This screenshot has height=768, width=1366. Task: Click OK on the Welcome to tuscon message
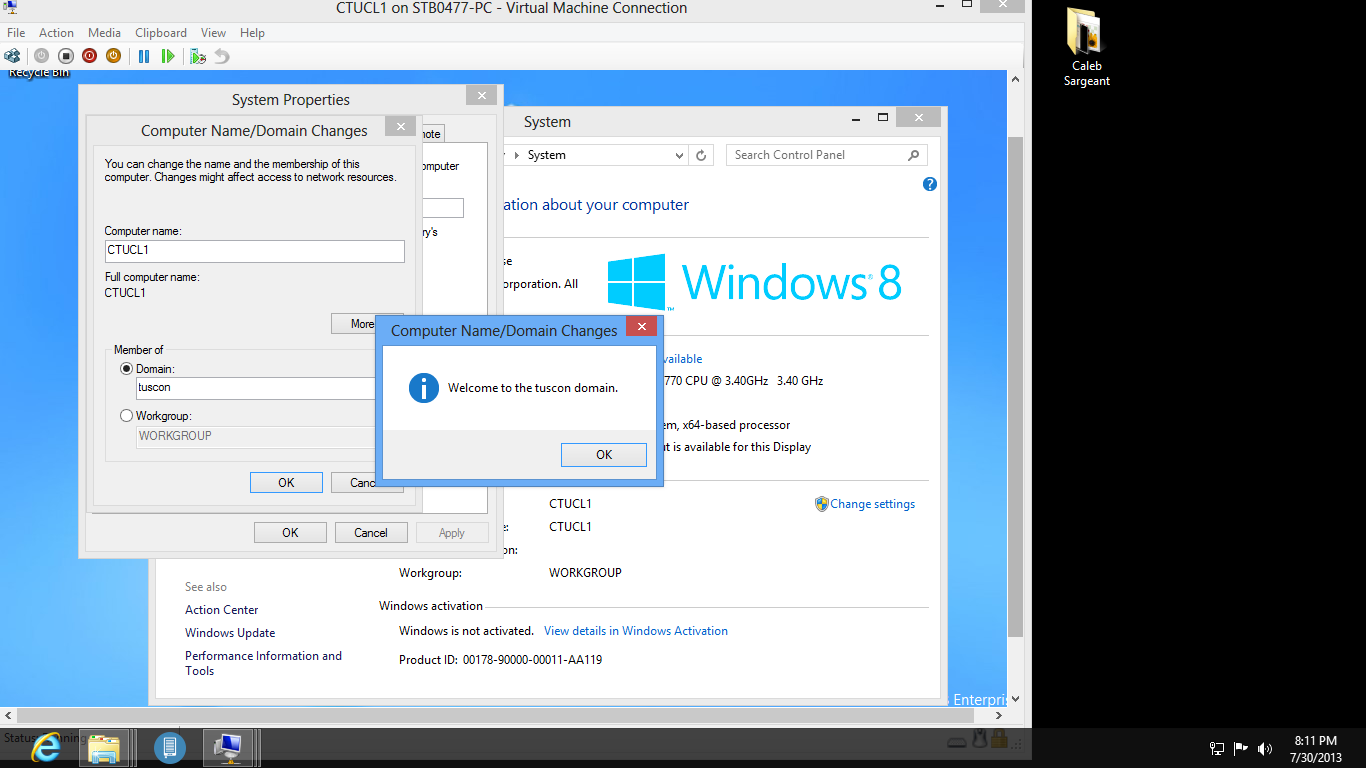pyautogui.click(x=604, y=455)
